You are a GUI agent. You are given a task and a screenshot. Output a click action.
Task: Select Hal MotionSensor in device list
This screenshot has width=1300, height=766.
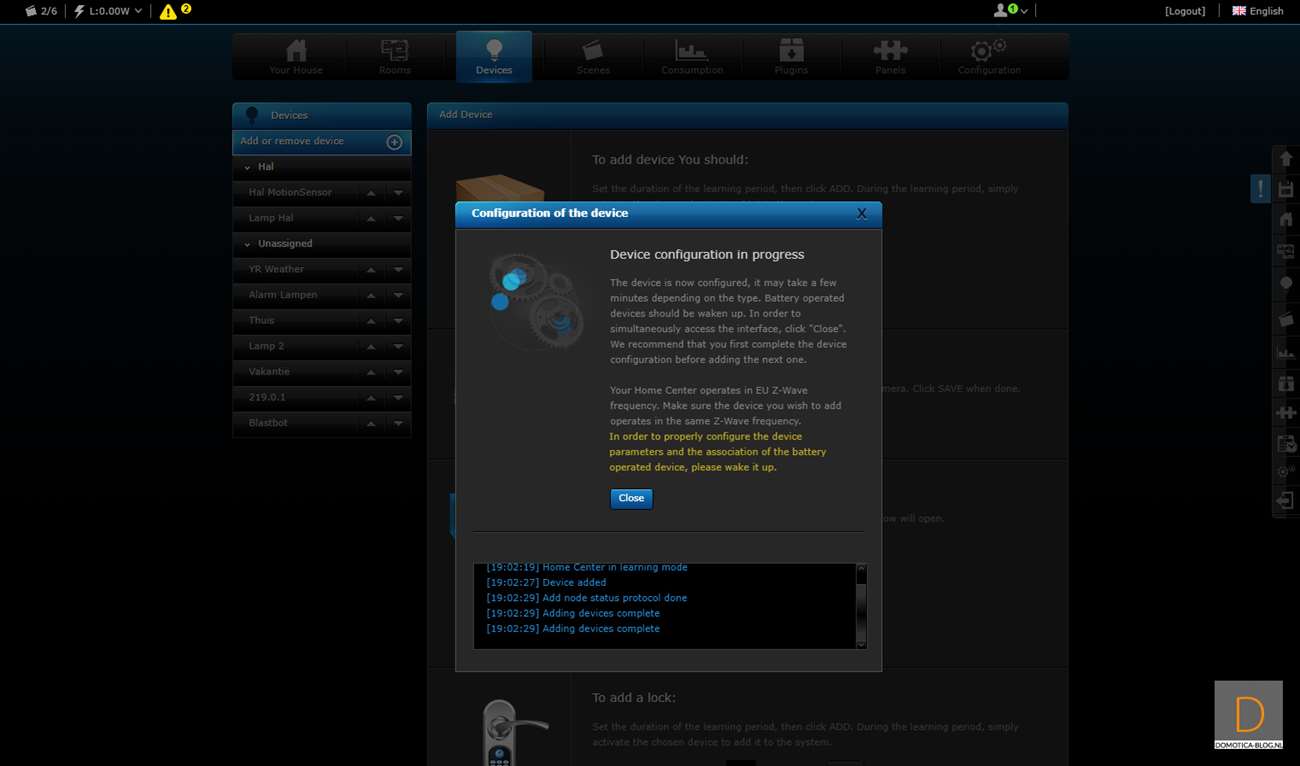[290, 192]
